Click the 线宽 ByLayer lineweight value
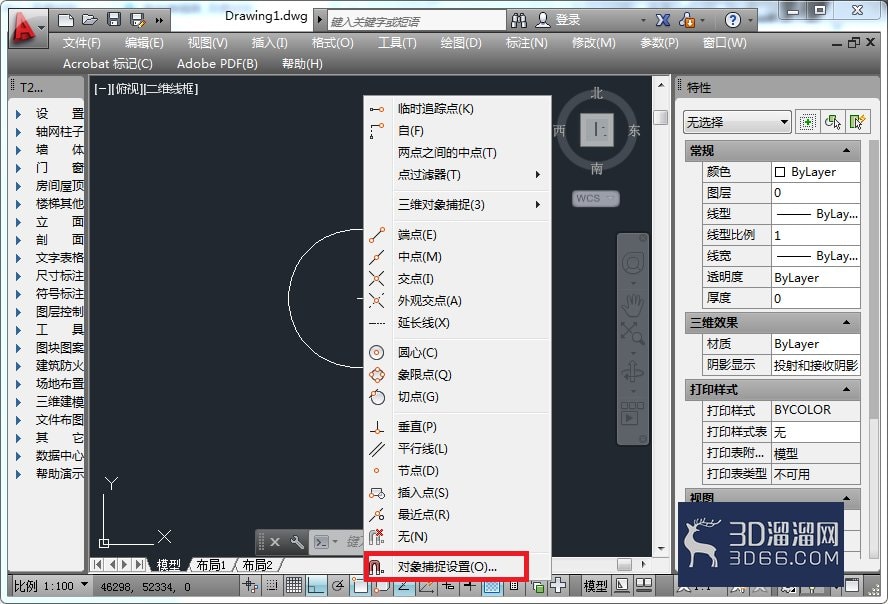The image size is (888, 604). tap(816, 256)
